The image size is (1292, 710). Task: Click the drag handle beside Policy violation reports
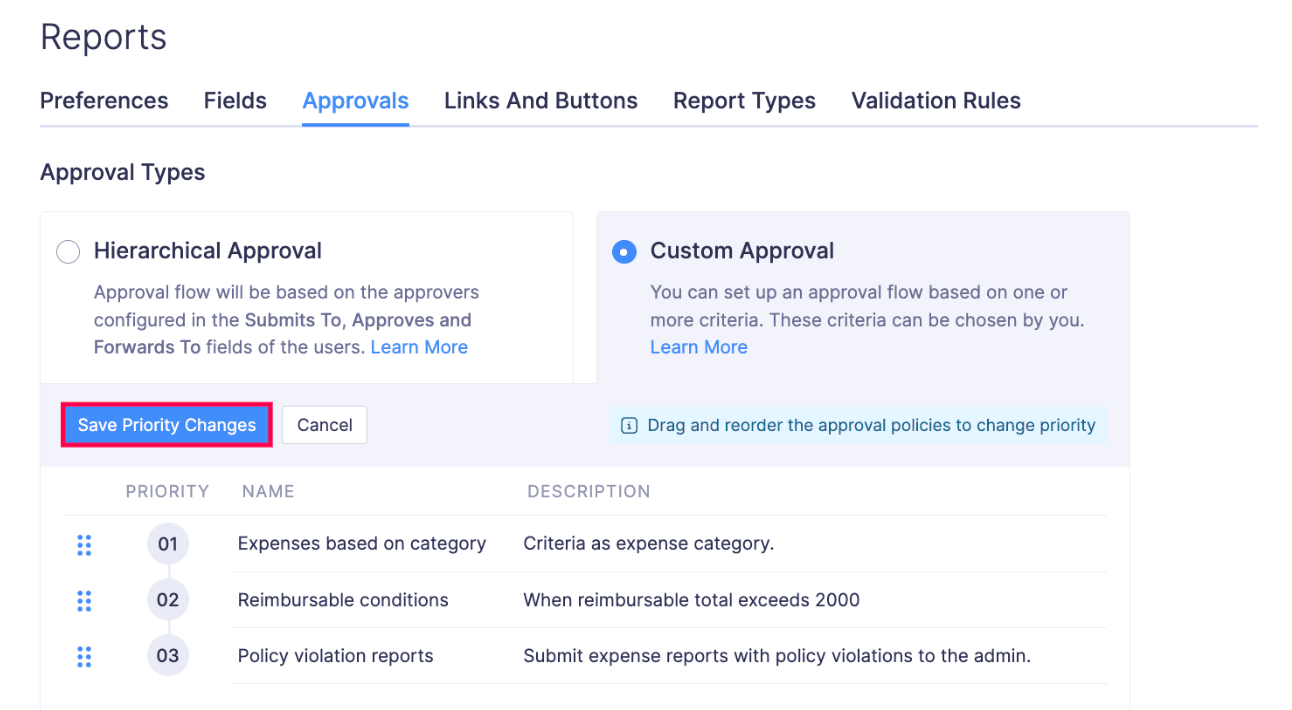pyautogui.click(x=84, y=657)
